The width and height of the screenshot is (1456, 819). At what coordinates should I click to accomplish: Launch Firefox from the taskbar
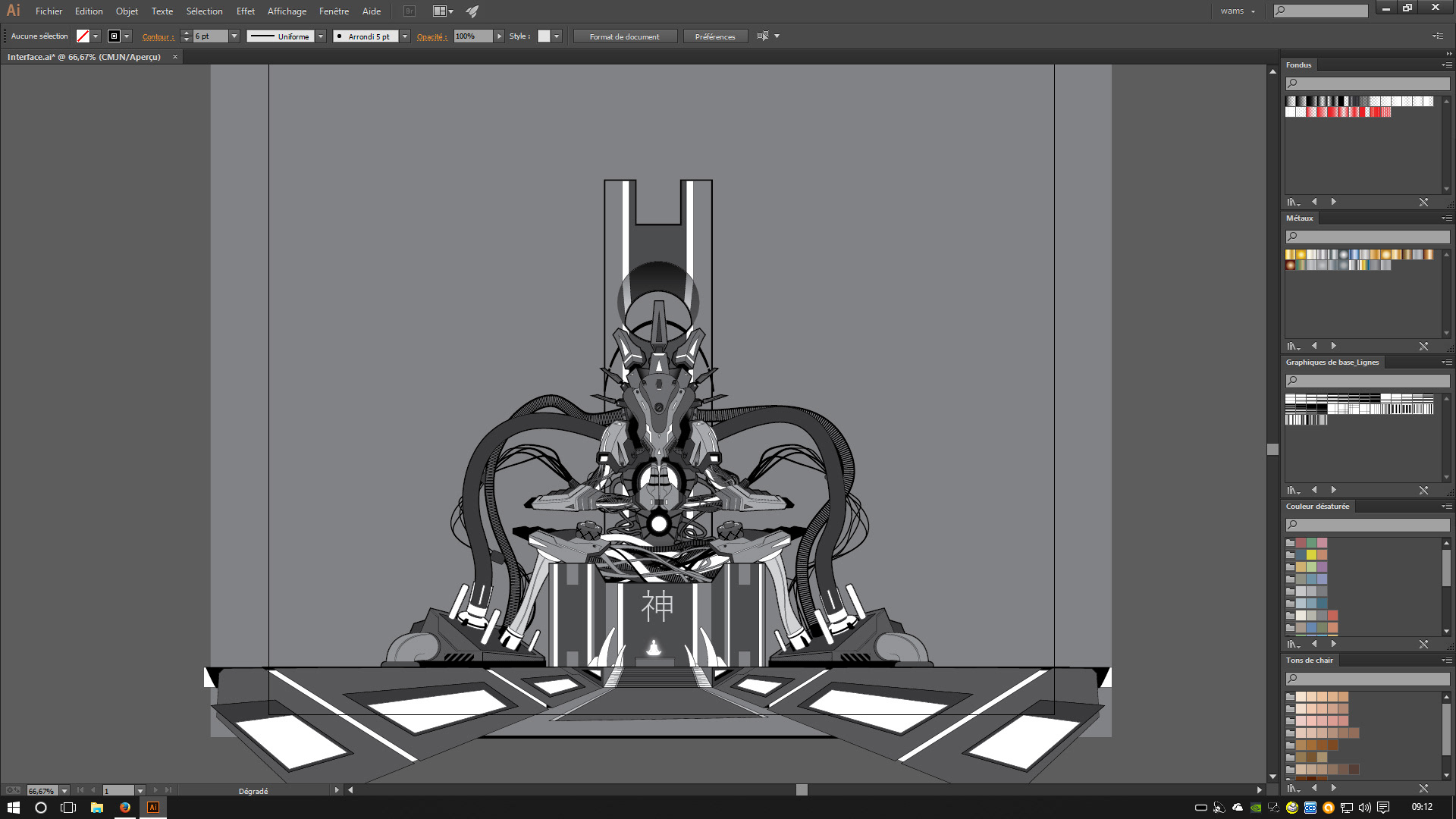pos(125,808)
